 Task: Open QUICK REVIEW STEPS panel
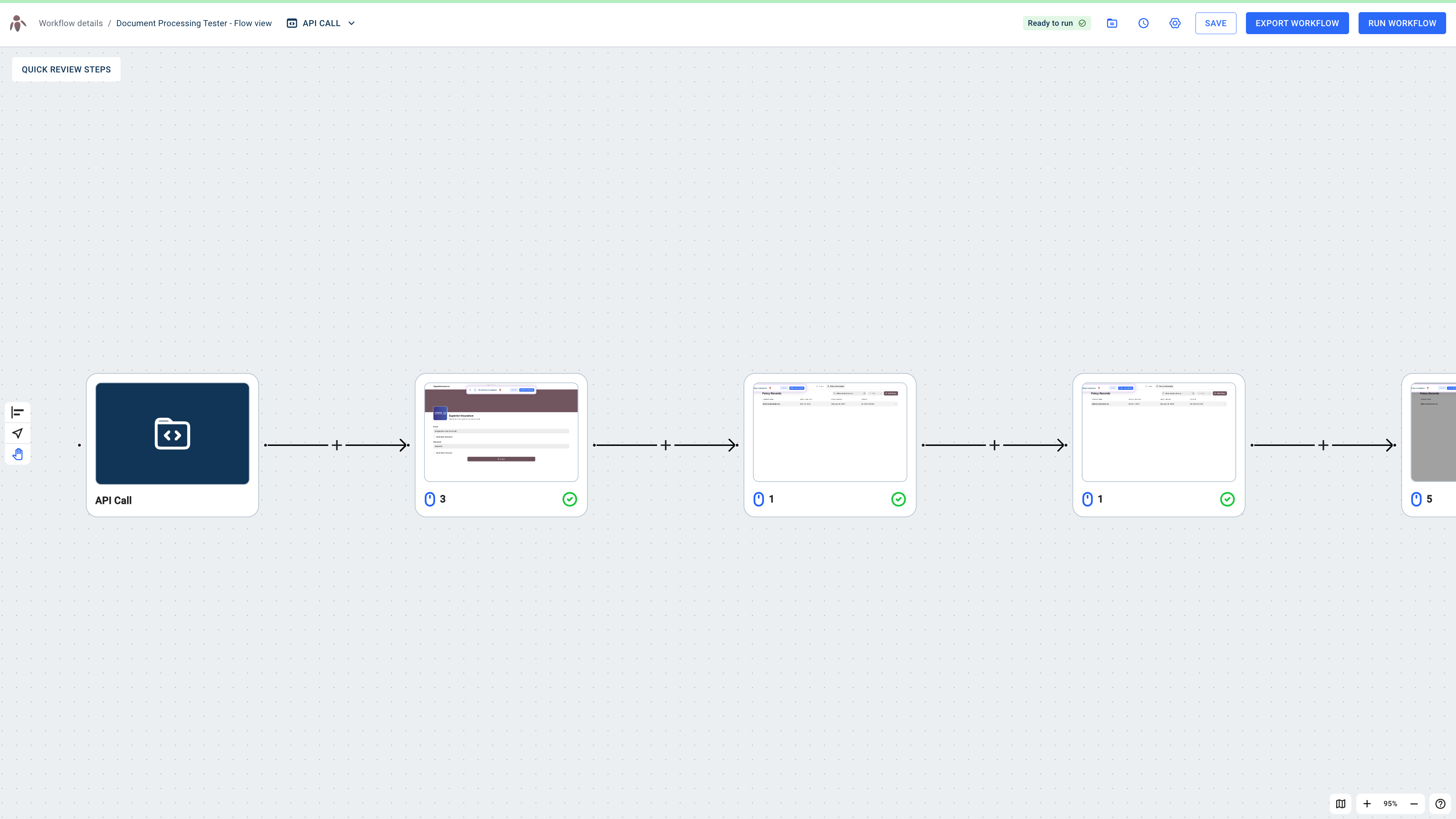pyautogui.click(x=66, y=69)
